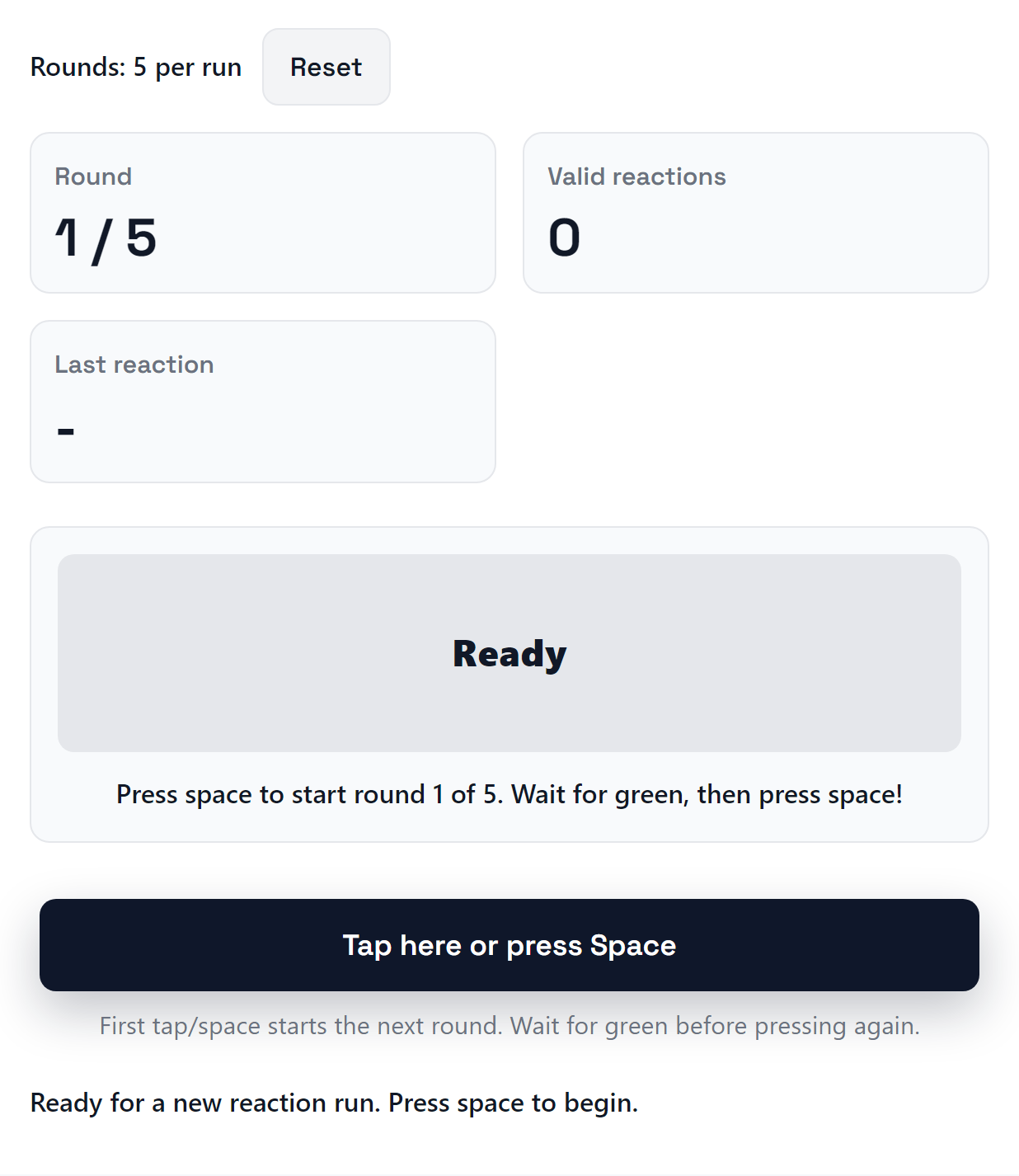Click the Valid reactions card
This screenshot has height=1176, width=1019.
coord(756,212)
